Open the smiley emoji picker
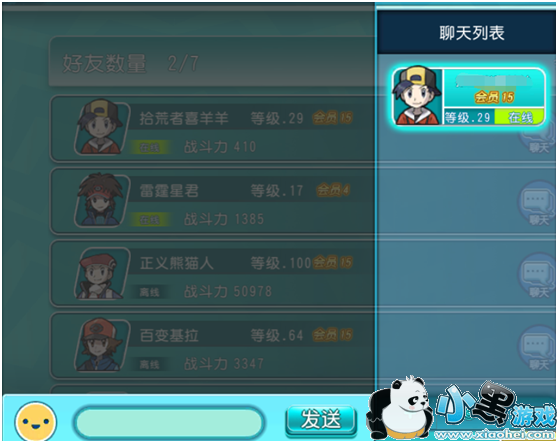This screenshot has width=558, height=443. [36, 422]
